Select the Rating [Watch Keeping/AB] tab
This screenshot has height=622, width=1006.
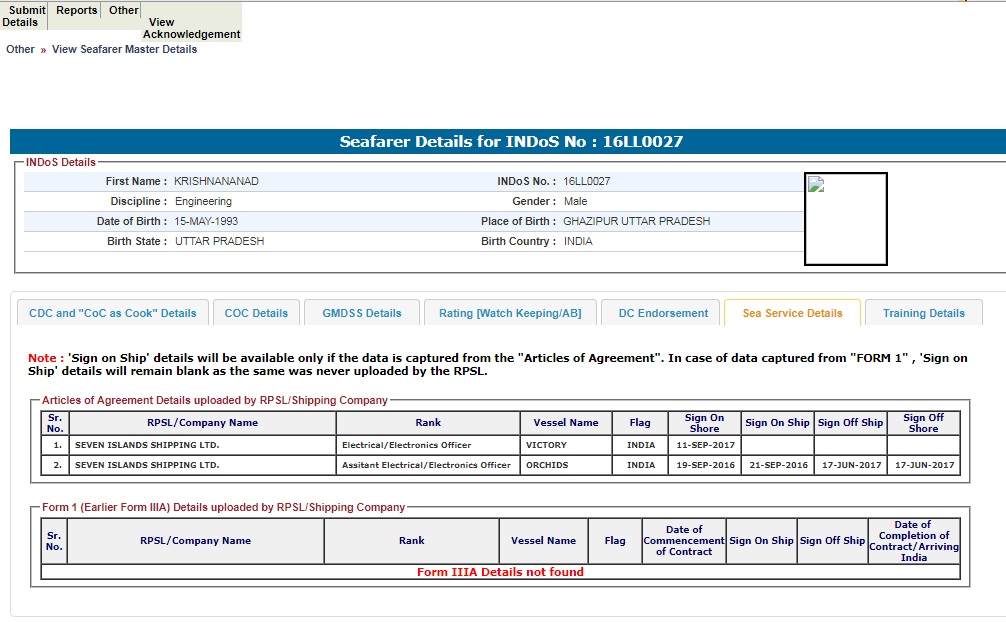(509, 313)
